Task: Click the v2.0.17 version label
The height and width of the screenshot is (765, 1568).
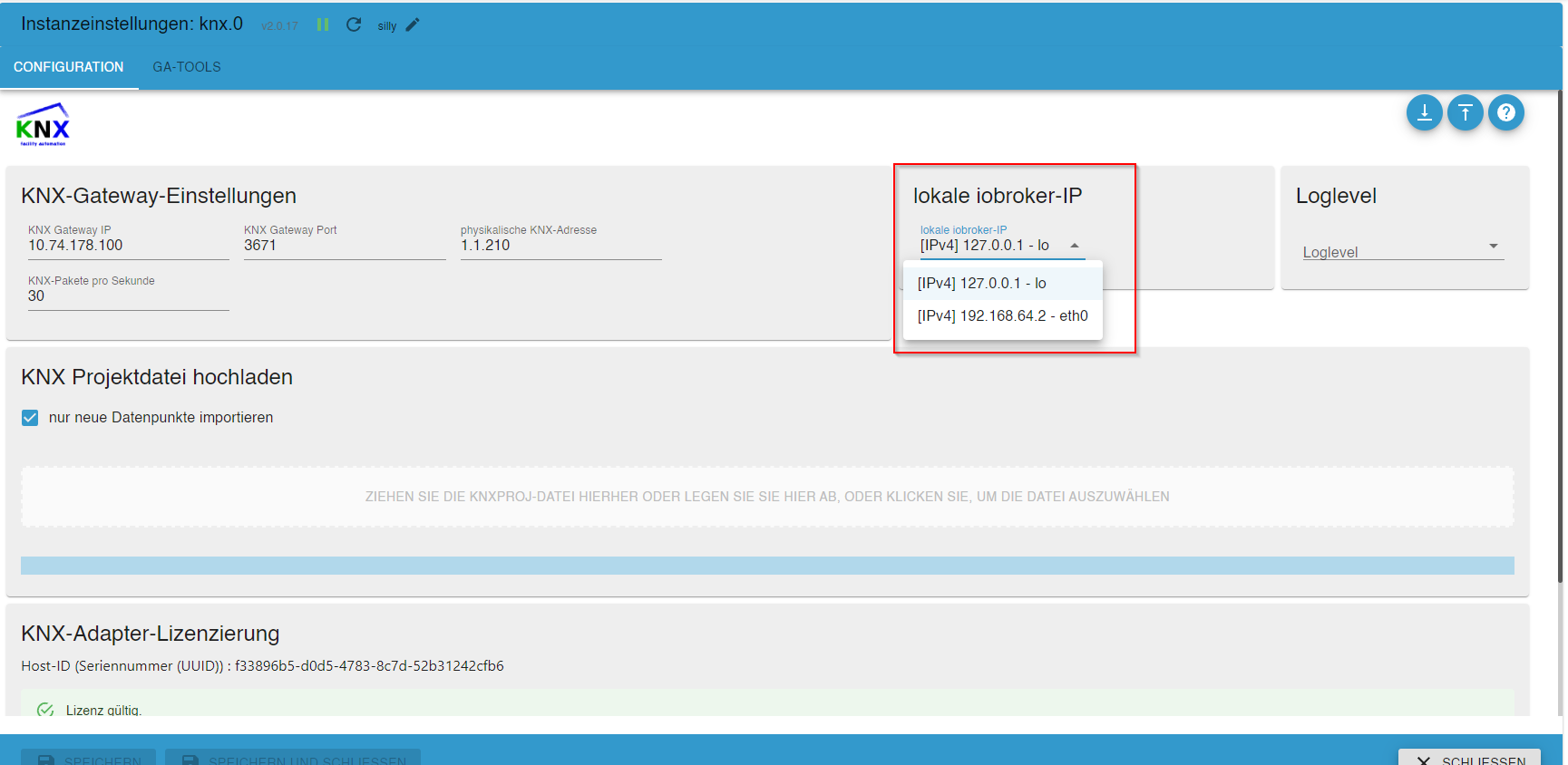Action: (x=279, y=26)
